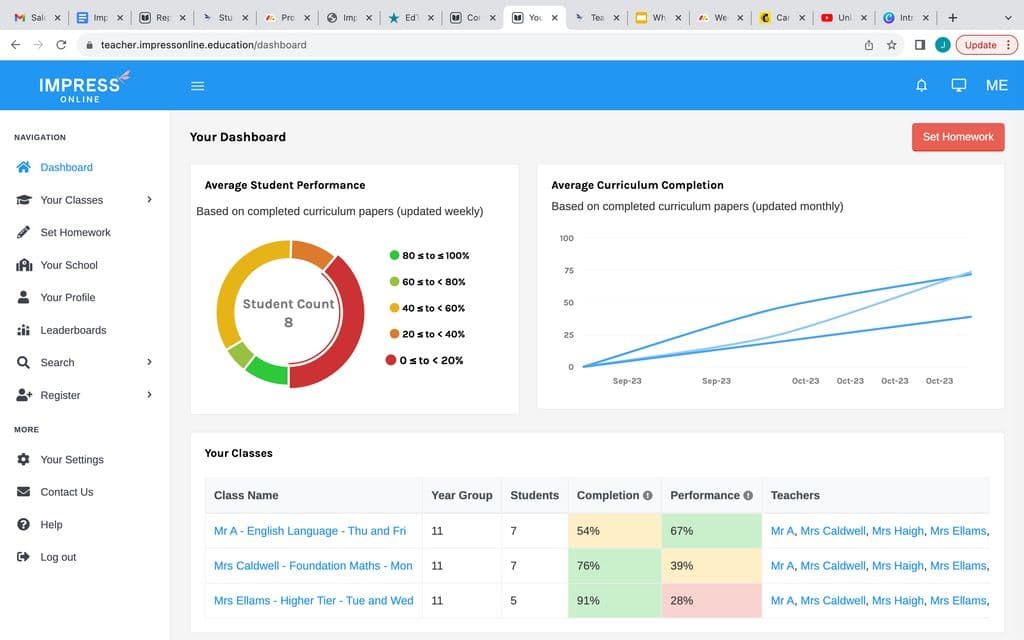Image resolution: width=1024 pixels, height=640 pixels.
Task: Click the Performance info icon
Action: click(x=748, y=495)
